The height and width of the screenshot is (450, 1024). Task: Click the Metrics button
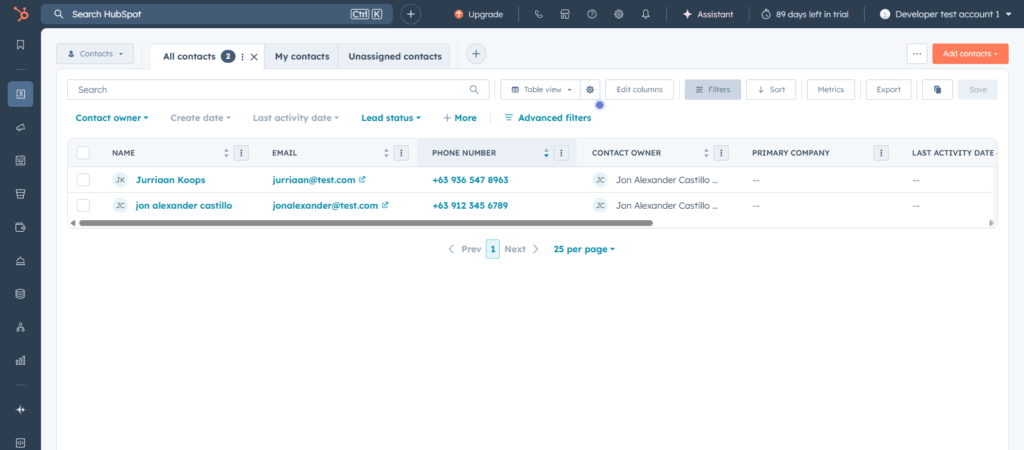831,89
